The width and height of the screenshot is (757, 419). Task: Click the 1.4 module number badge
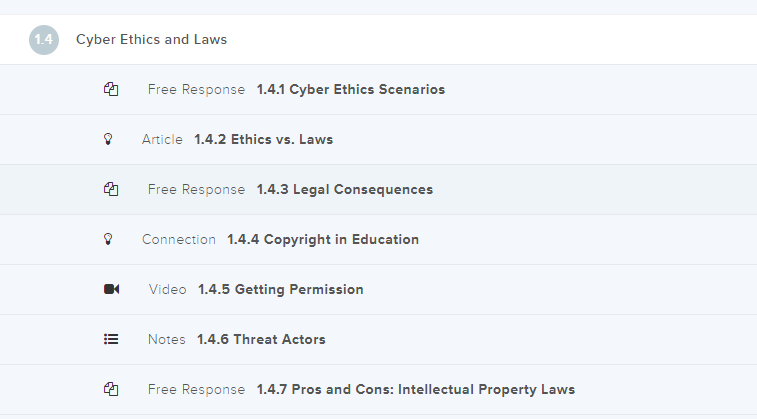pos(44,40)
